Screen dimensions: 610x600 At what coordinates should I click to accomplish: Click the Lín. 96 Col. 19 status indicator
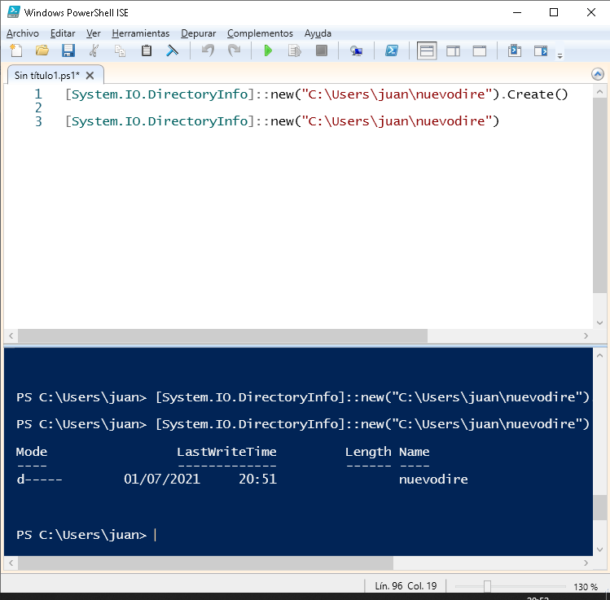click(x=406, y=586)
